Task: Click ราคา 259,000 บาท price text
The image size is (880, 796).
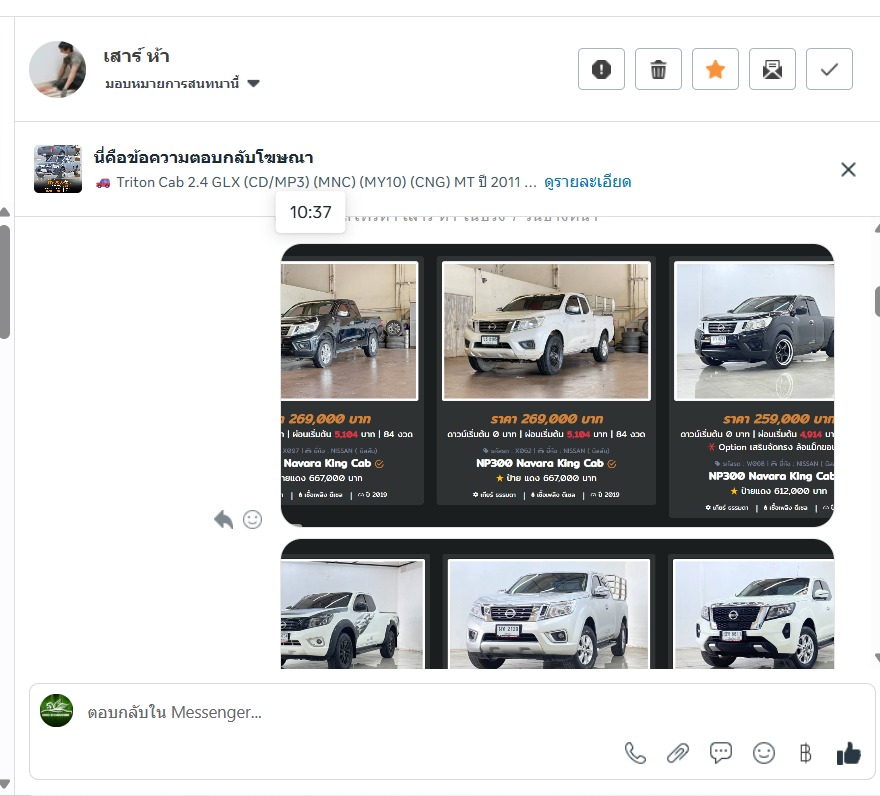Action: tap(778, 419)
